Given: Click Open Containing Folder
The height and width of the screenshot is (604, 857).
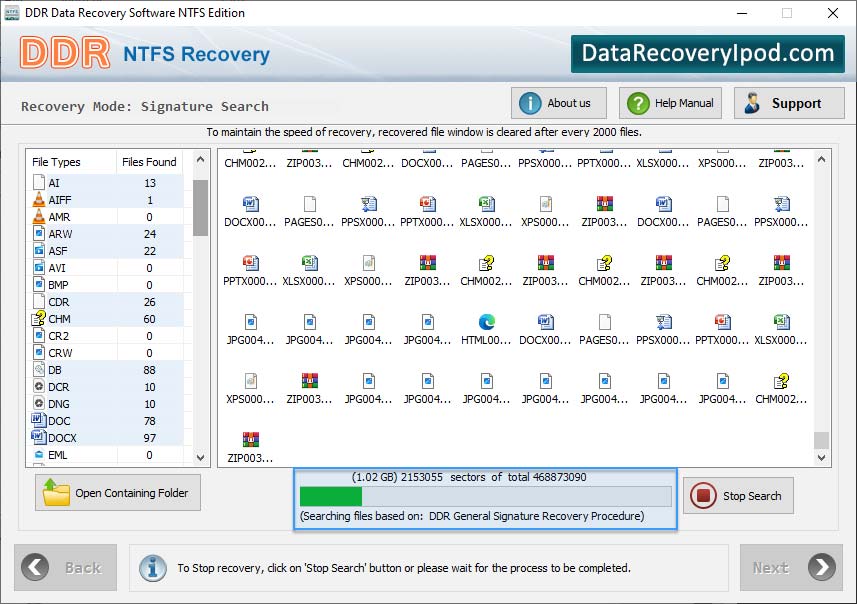Looking at the screenshot, I should click(118, 492).
